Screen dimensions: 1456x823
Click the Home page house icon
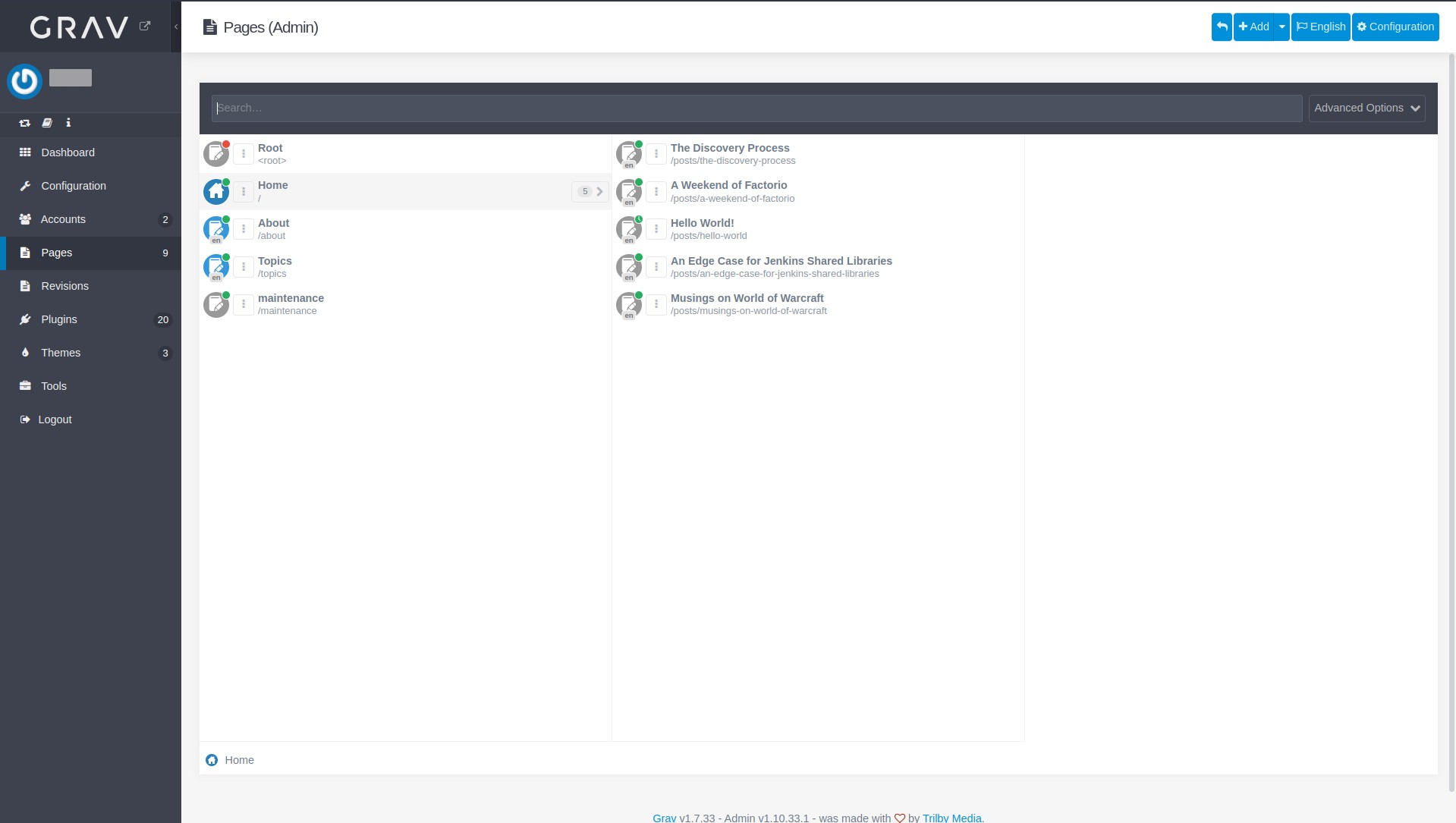(216, 192)
